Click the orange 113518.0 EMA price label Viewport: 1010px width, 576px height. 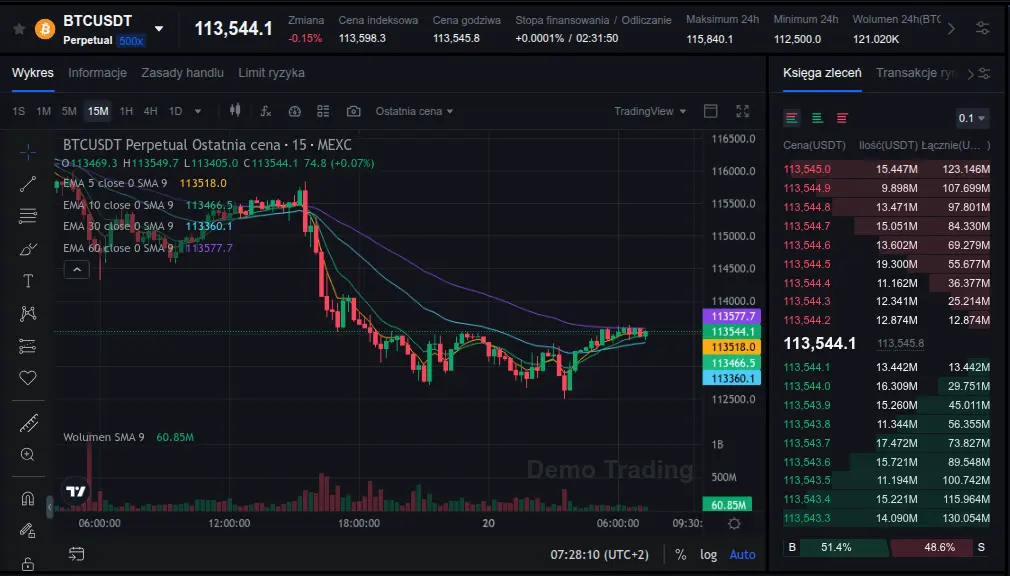732,347
